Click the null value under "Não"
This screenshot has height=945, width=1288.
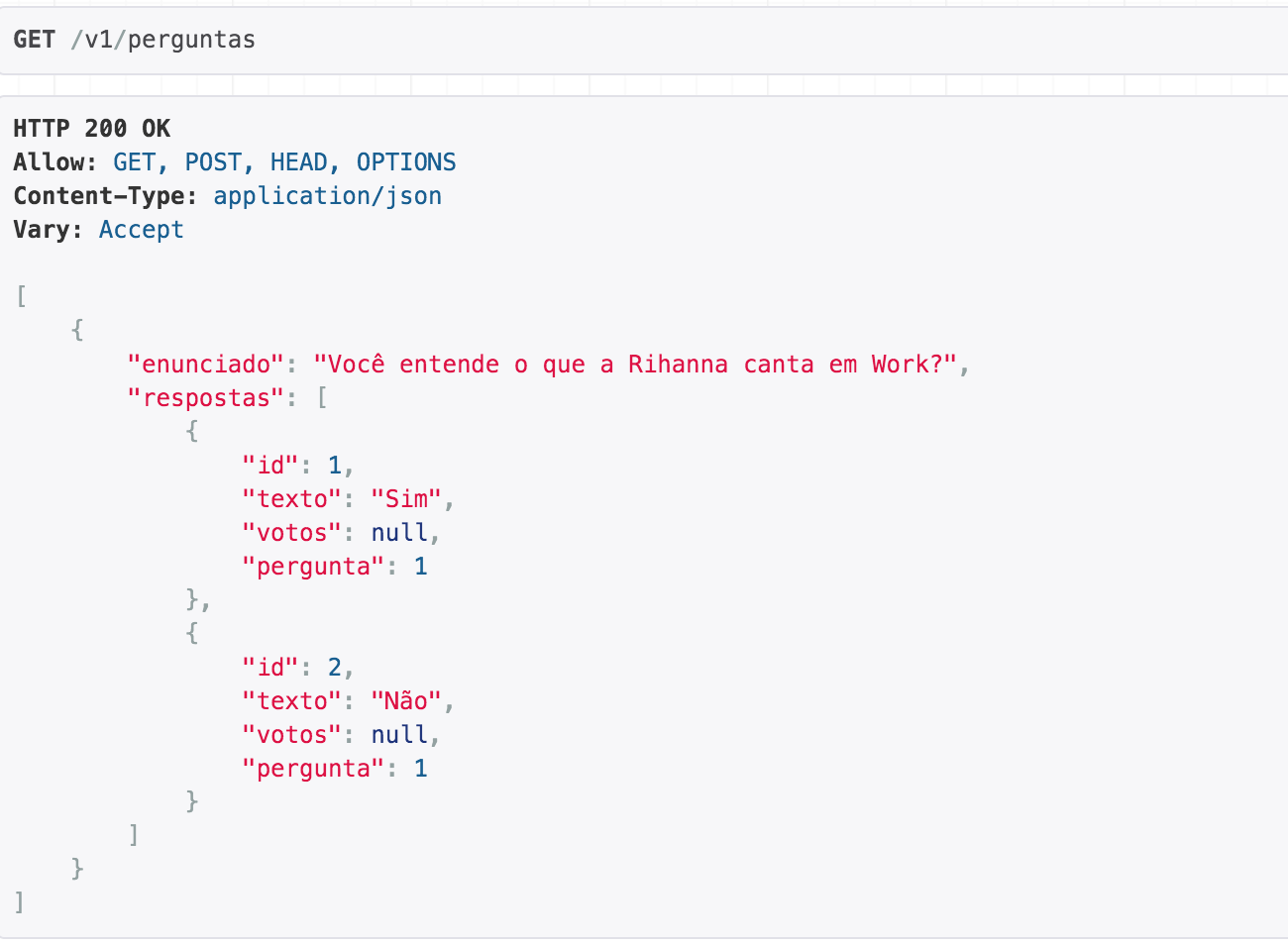click(x=399, y=735)
